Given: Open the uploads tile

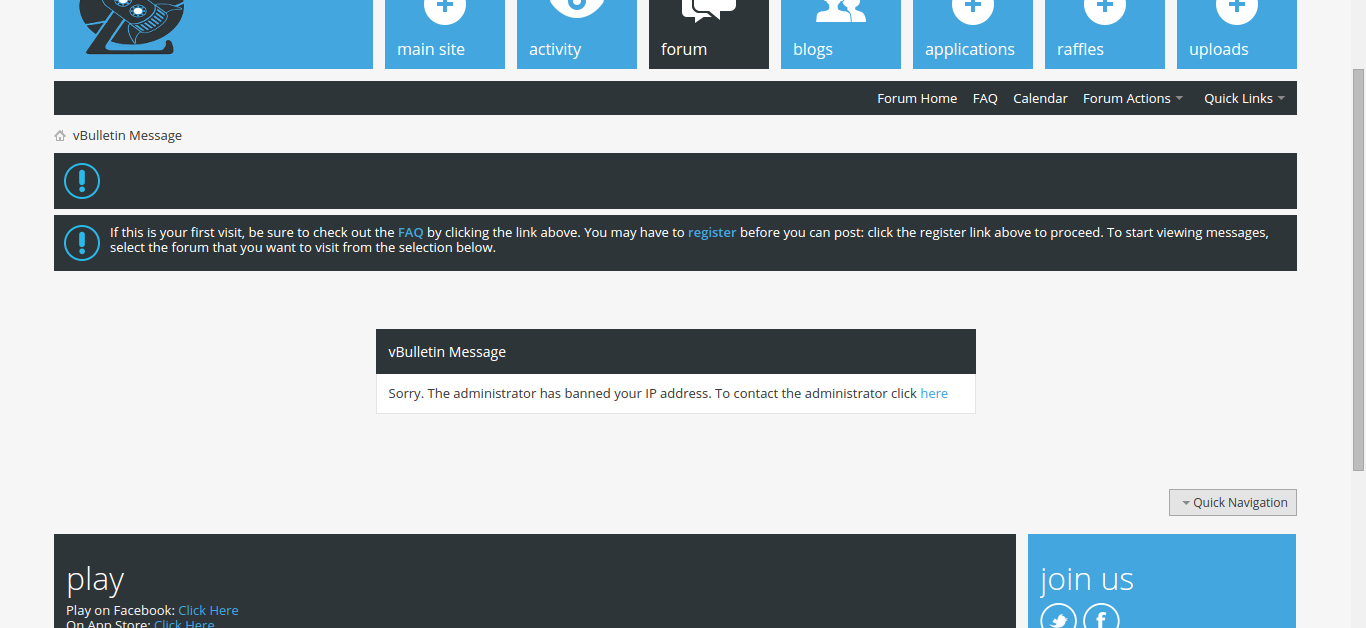Looking at the screenshot, I should pyautogui.click(x=1236, y=34).
